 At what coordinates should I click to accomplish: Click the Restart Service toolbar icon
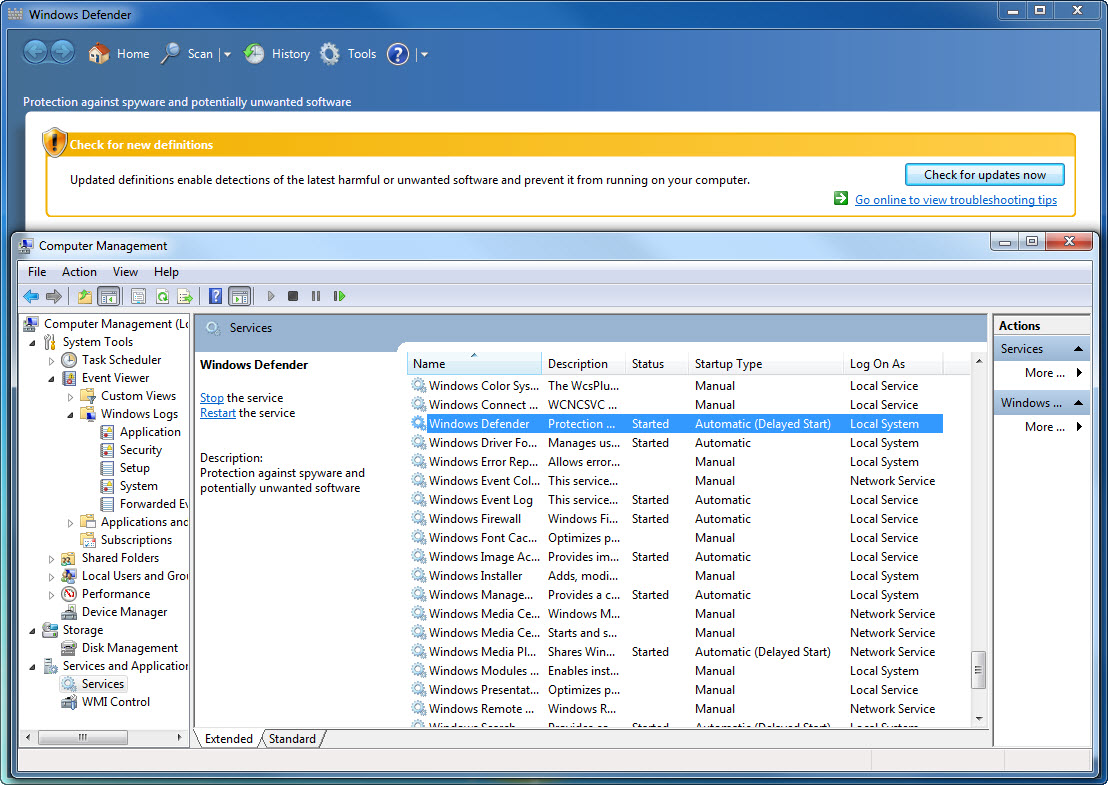coord(339,296)
